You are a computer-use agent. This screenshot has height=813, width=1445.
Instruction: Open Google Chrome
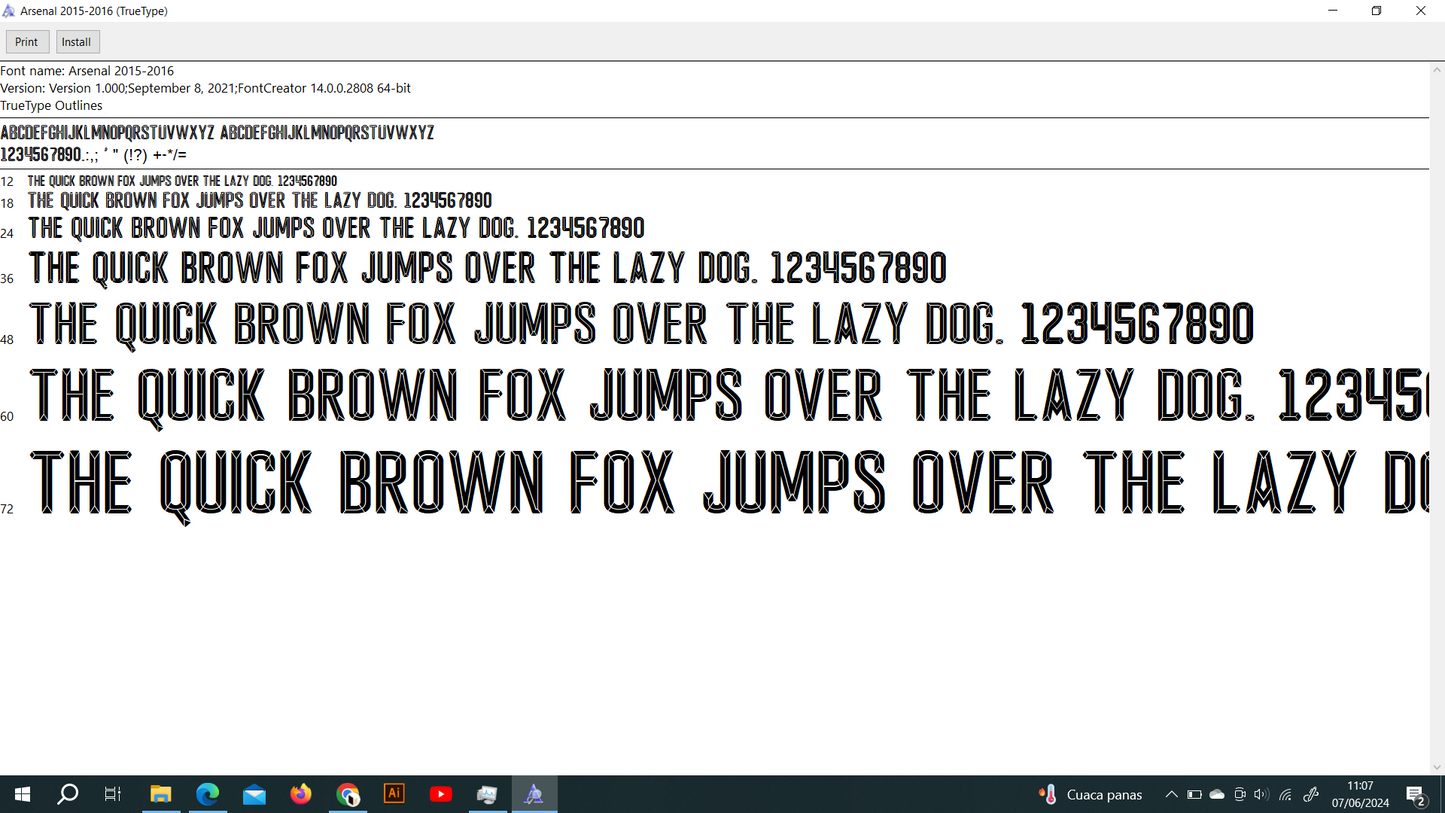pos(347,794)
